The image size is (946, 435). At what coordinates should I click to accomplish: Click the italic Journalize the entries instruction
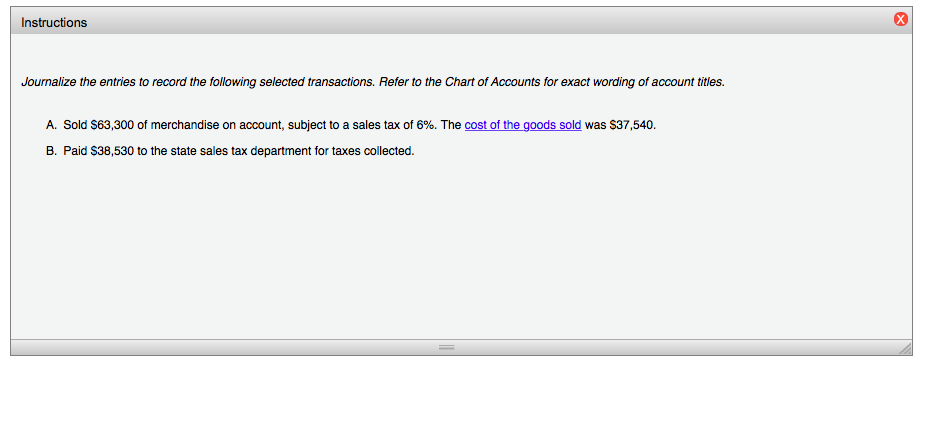tap(373, 82)
